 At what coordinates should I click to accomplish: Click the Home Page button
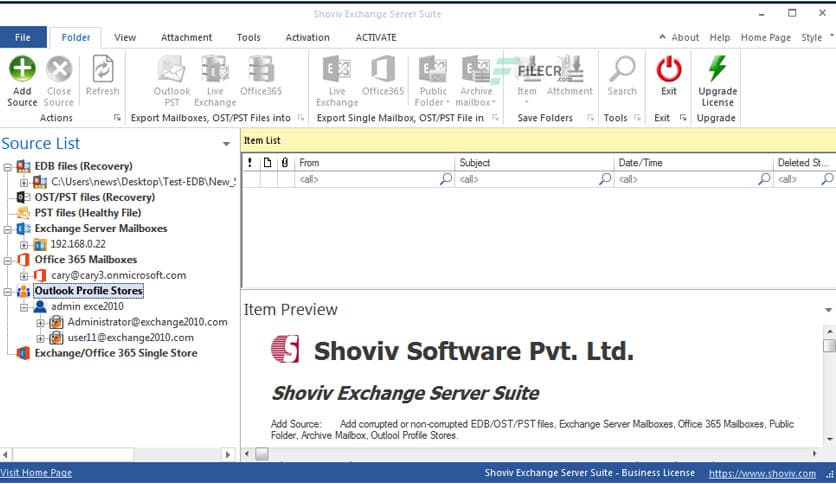coord(766,37)
